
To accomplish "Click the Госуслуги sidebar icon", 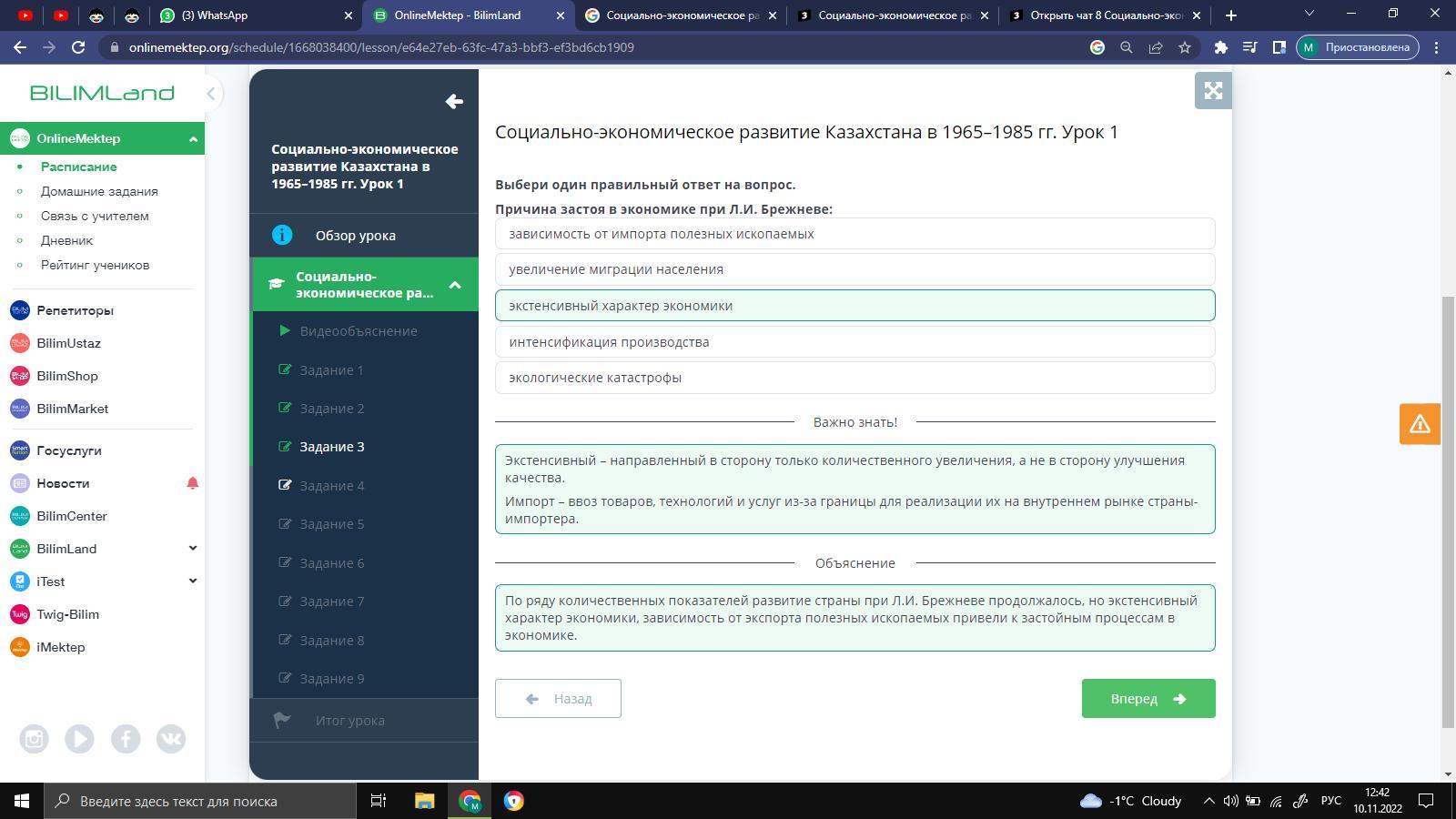I will pyautogui.click(x=20, y=450).
